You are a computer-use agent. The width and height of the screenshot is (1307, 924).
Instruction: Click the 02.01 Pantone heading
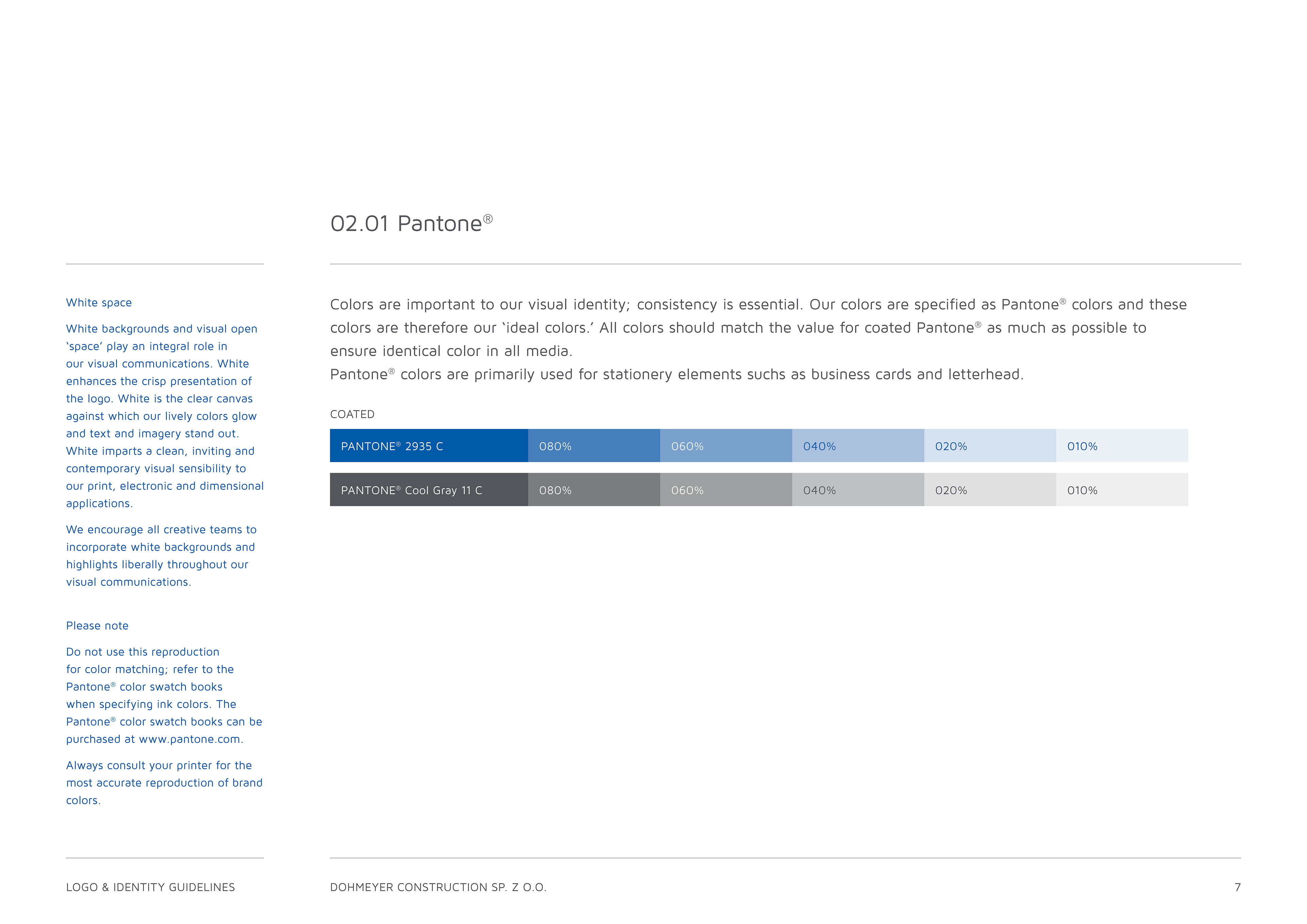click(412, 223)
